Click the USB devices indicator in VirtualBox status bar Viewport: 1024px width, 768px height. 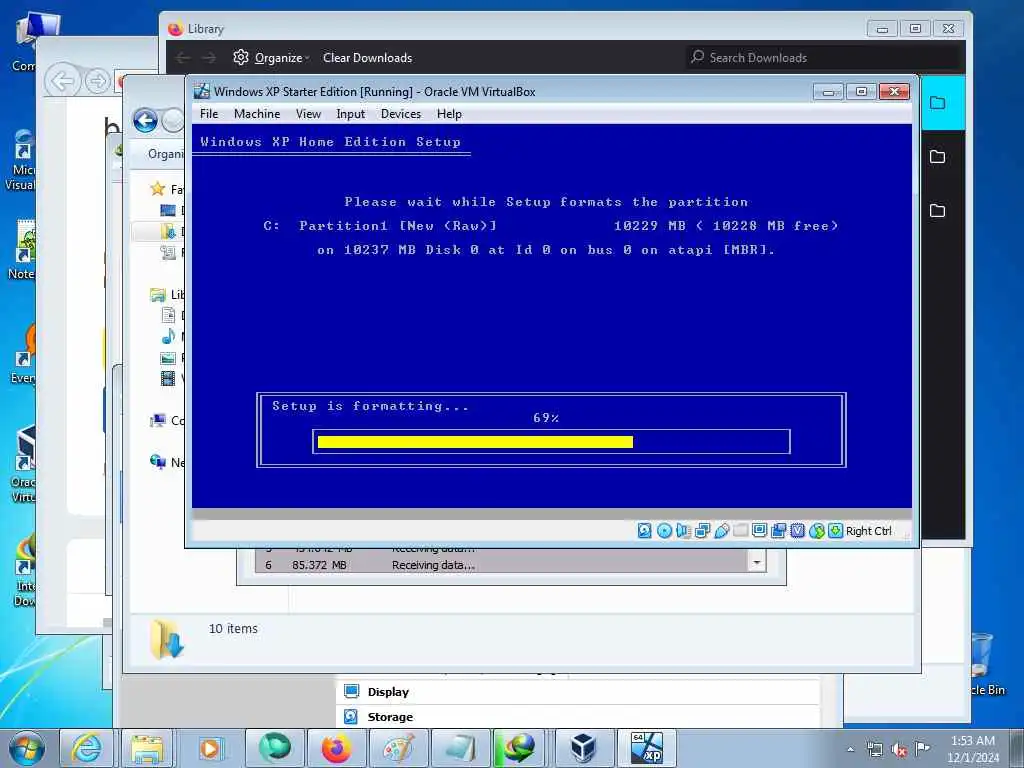pos(721,531)
